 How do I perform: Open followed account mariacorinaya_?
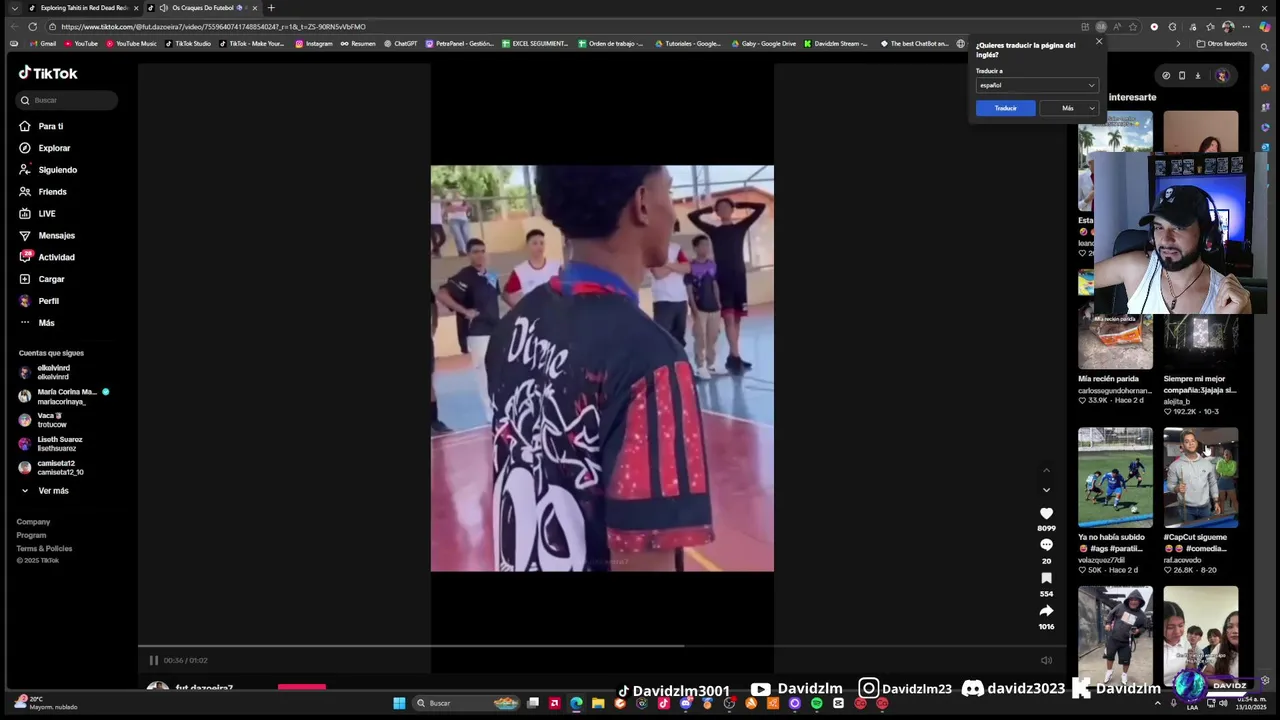pyautogui.click(x=64, y=396)
